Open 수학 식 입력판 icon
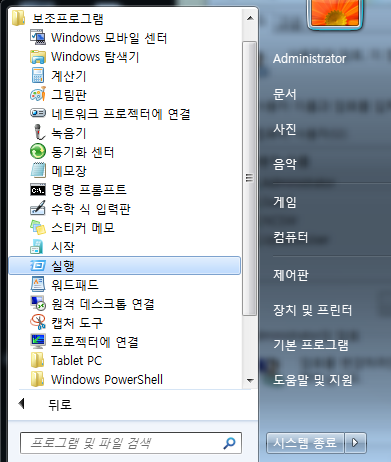 (x=38, y=208)
